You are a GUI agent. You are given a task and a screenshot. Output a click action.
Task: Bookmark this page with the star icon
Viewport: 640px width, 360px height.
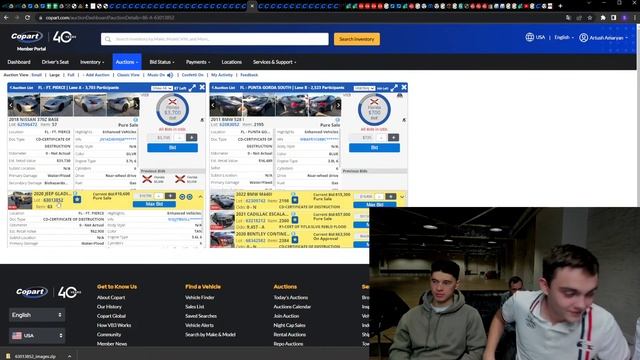pyautogui.click(x=590, y=18)
